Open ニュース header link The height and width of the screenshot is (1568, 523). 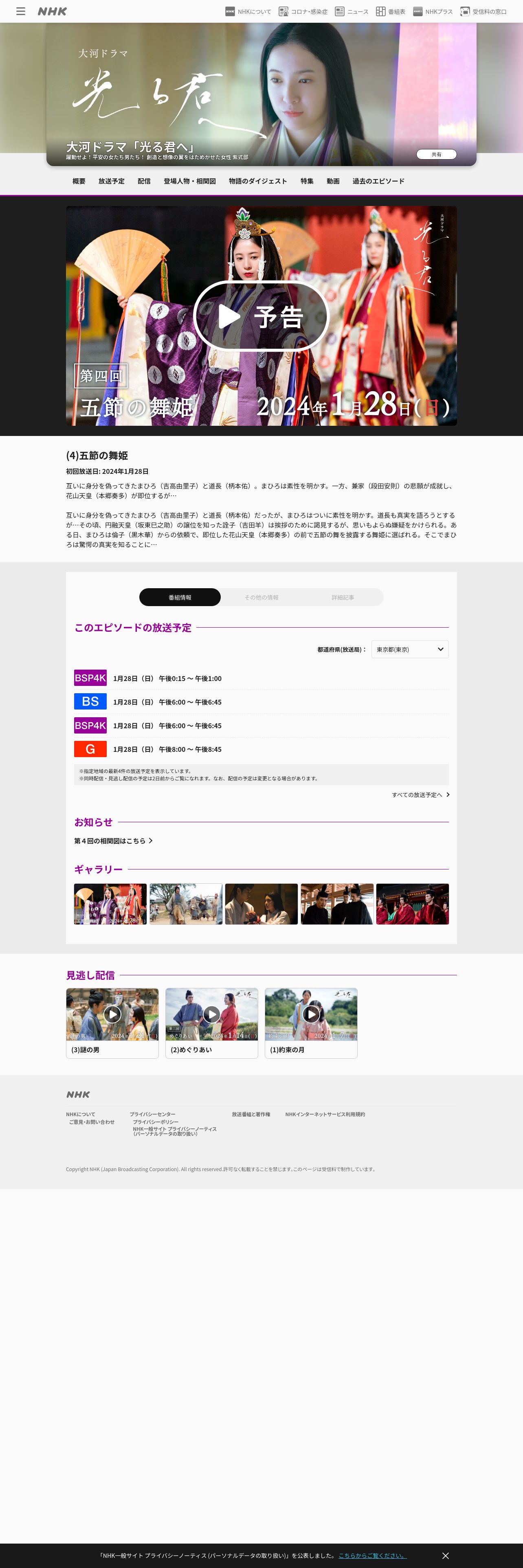click(352, 11)
